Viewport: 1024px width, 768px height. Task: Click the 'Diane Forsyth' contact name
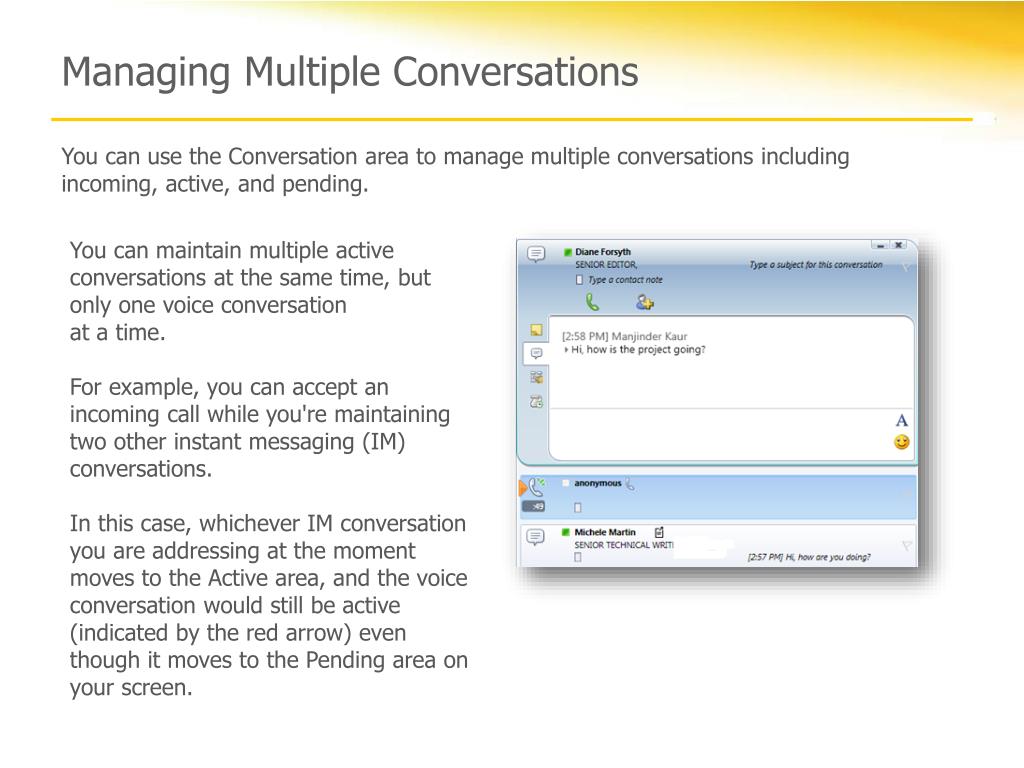click(603, 252)
